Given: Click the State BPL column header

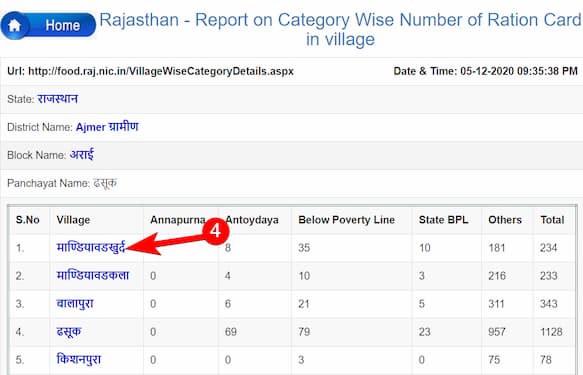Looking at the screenshot, I should pos(444,220).
